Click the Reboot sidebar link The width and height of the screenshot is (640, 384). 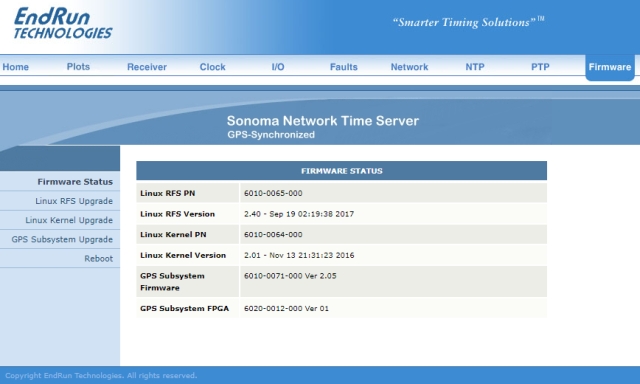pos(98,259)
